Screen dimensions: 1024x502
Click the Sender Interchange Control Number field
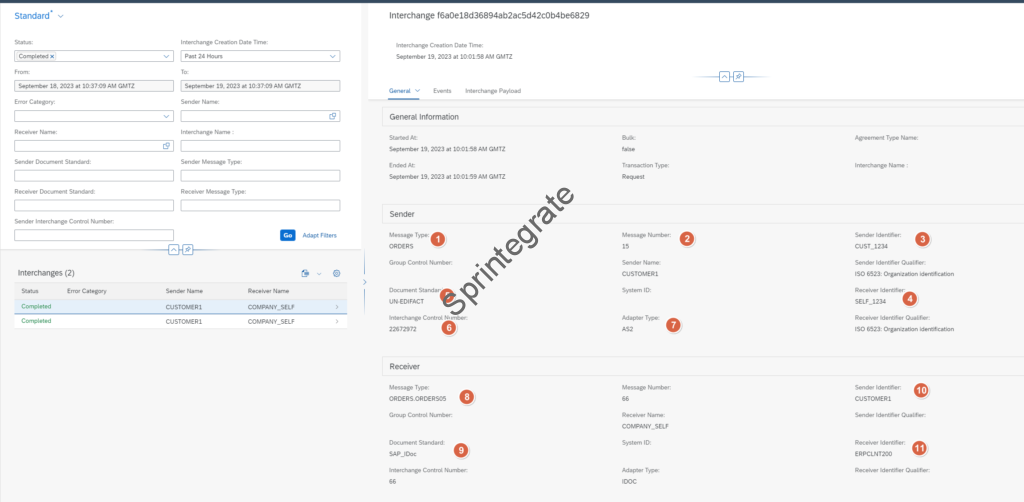(x=94, y=235)
